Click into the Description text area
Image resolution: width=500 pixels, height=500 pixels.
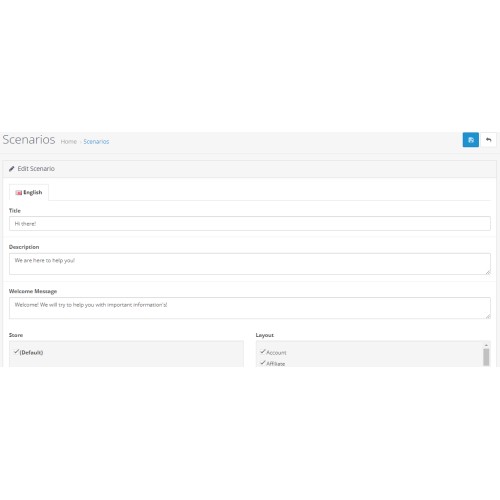pyautogui.click(x=250, y=264)
